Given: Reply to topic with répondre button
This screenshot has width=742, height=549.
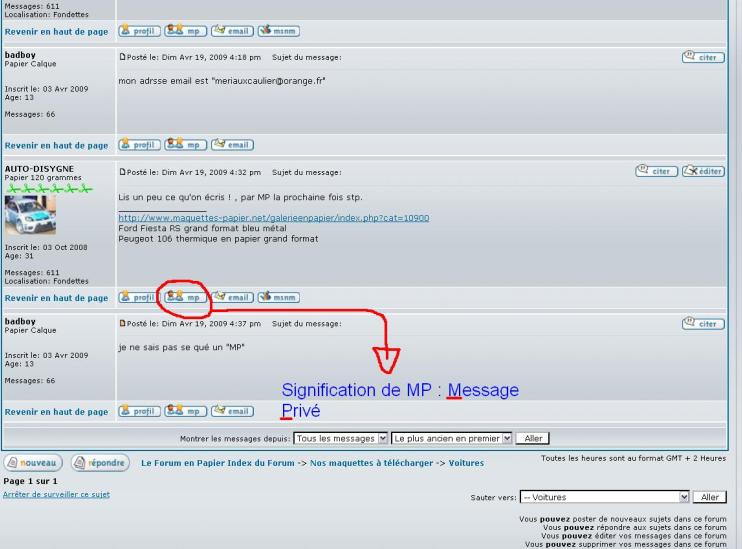Looking at the screenshot, I should tap(100, 462).
